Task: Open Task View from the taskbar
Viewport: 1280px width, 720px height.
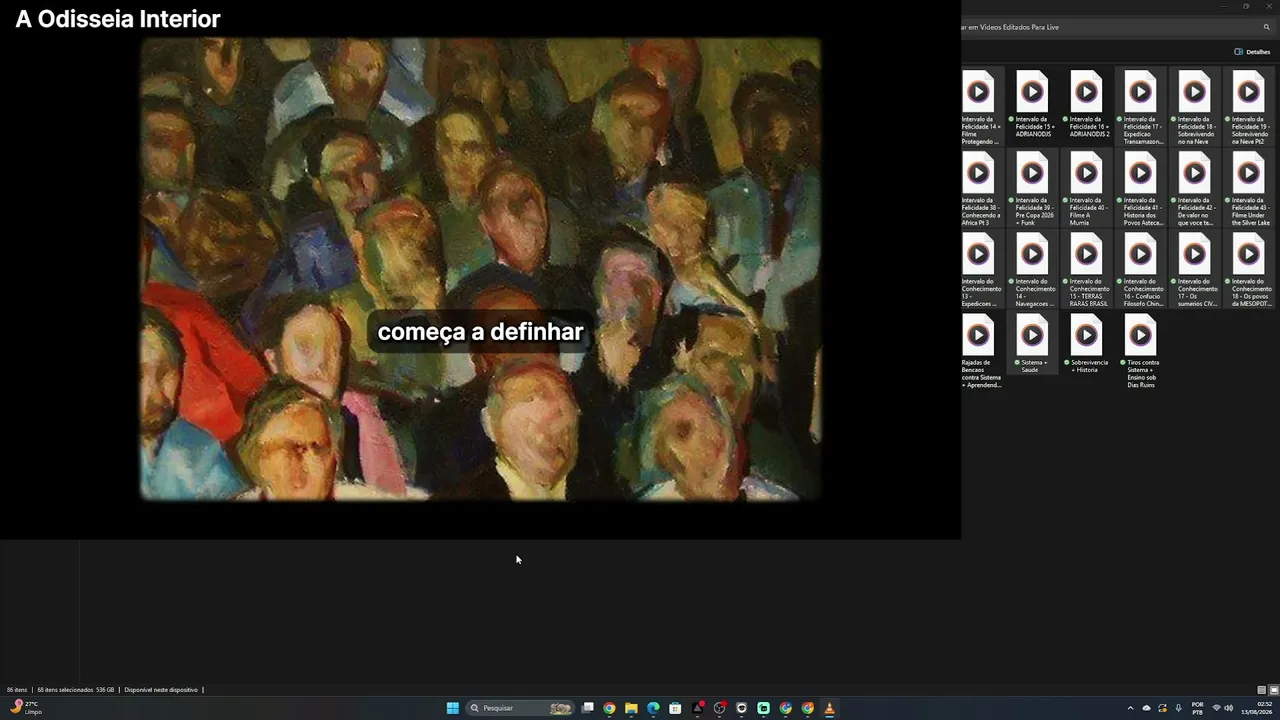Action: pos(588,708)
